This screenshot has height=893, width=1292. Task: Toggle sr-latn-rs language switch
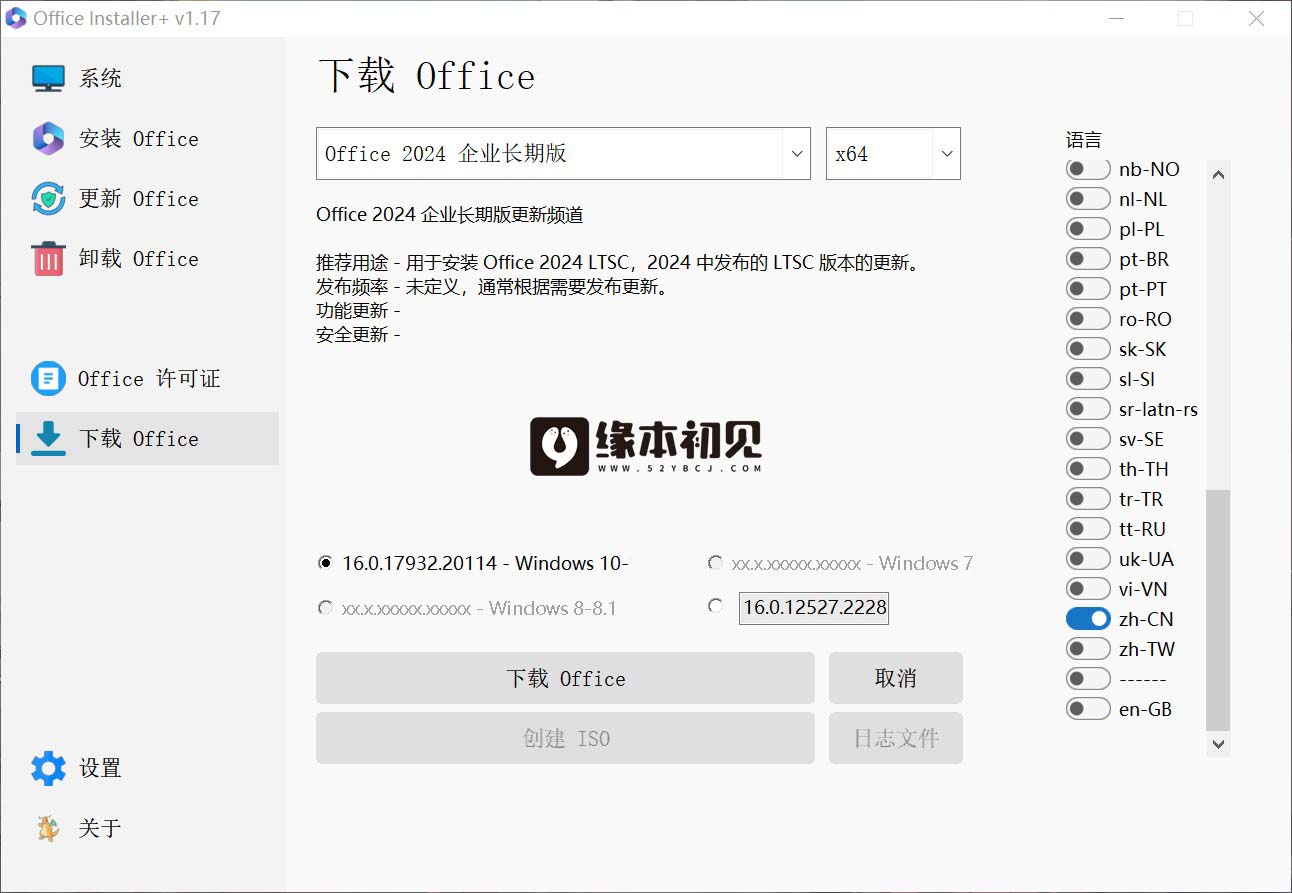pos(1088,409)
